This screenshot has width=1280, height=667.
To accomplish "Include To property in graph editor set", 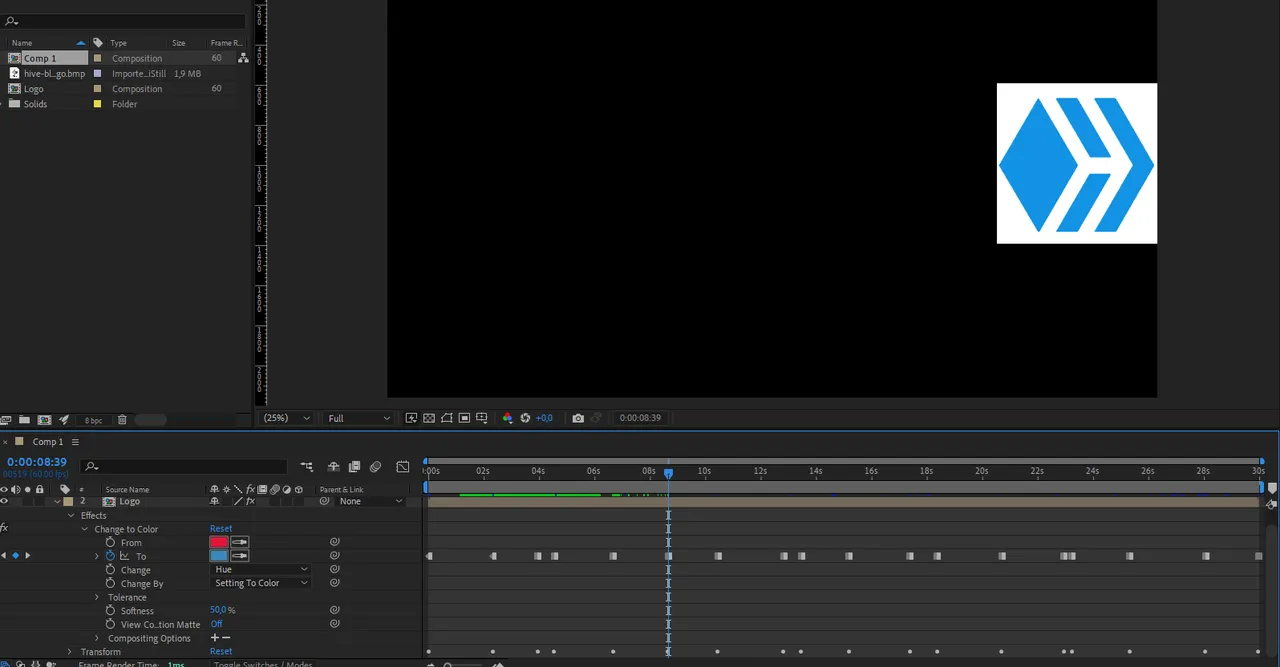I will [125, 556].
